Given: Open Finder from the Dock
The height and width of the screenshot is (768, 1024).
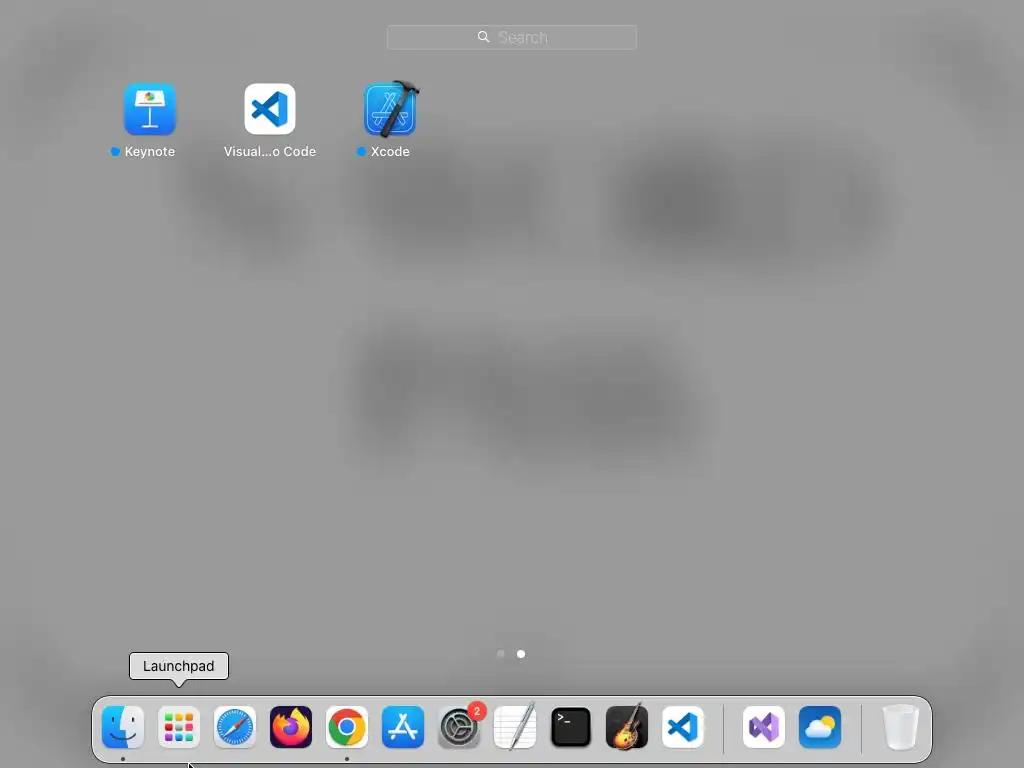Looking at the screenshot, I should tap(123, 727).
